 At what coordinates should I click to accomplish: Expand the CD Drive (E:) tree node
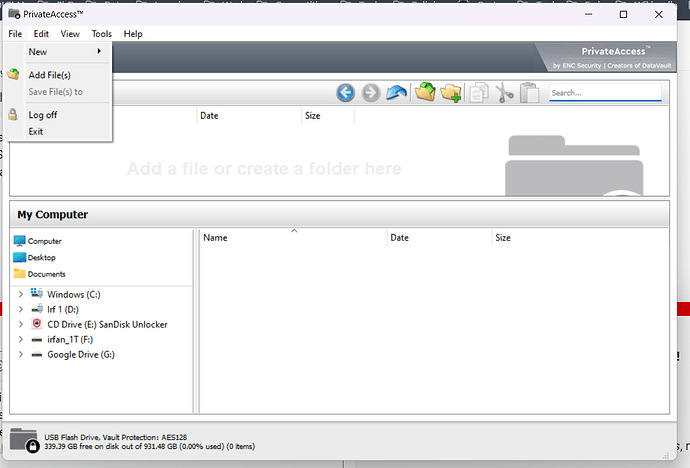click(x=20, y=324)
